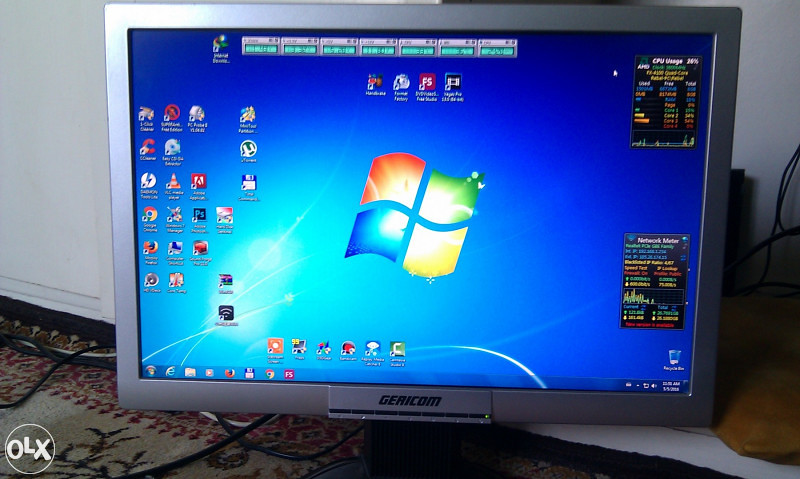Open Internet Explorer from the taskbar
Image resolution: width=800 pixels, height=479 pixels.
pyautogui.click(x=170, y=372)
